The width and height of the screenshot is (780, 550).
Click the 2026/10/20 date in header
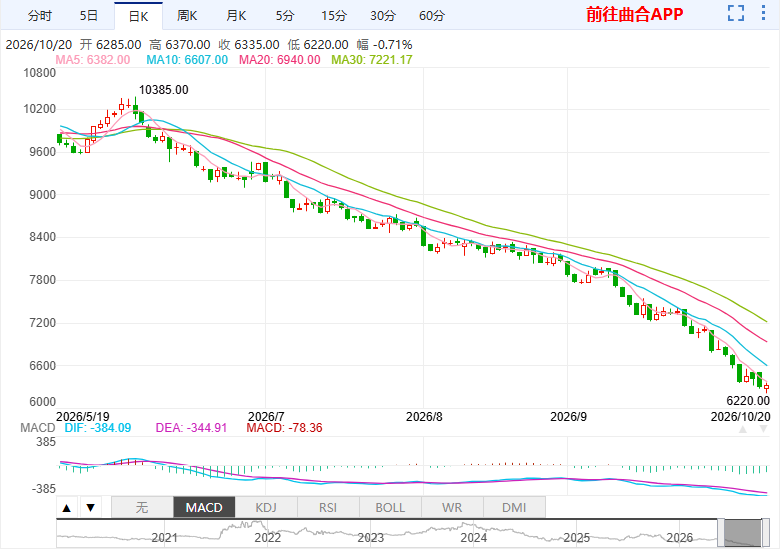(x=39, y=45)
